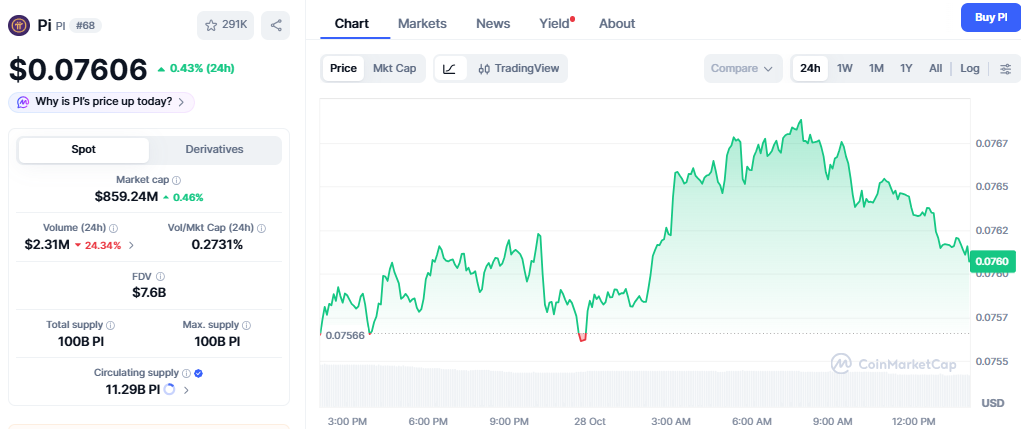This screenshot has height=429, width=1021.
Task: Open the share icon button
Action: [275, 25]
